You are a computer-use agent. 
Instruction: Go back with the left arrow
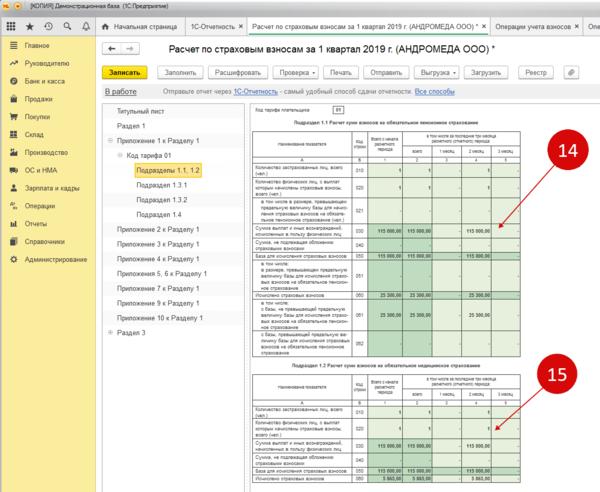(112, 49)
